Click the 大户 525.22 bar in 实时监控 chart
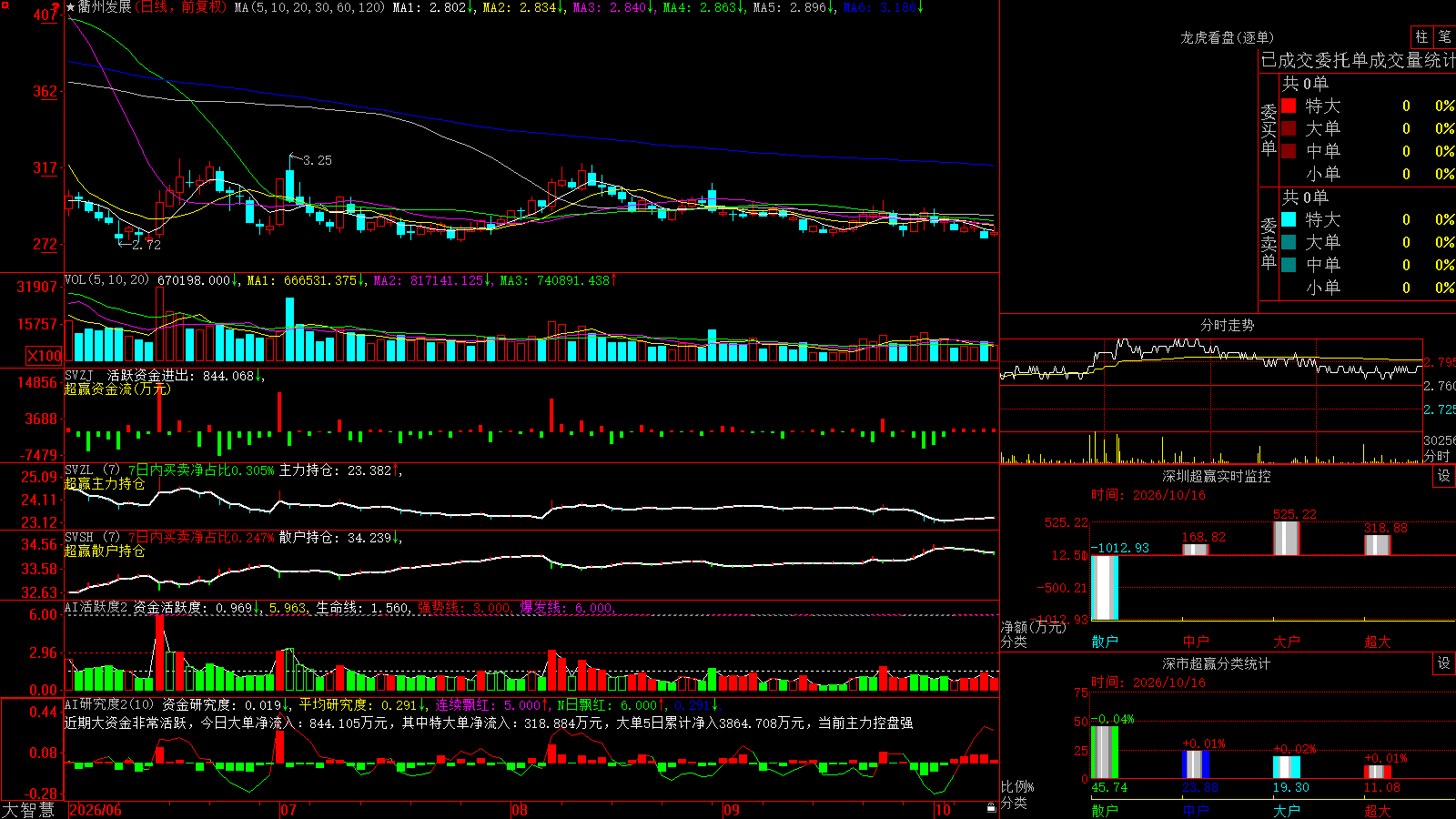The height and width of the screenshot is (819, 1456). coord(1287,538)
